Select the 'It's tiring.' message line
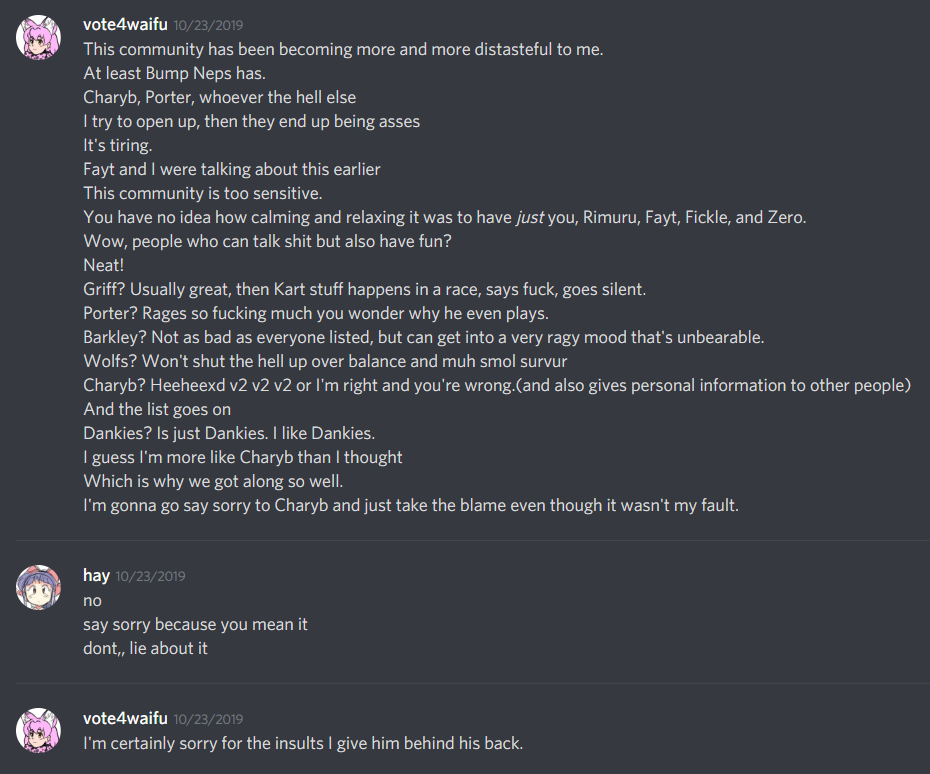The image size is (930, 774). pyautogui.click(x=118, y=145)
